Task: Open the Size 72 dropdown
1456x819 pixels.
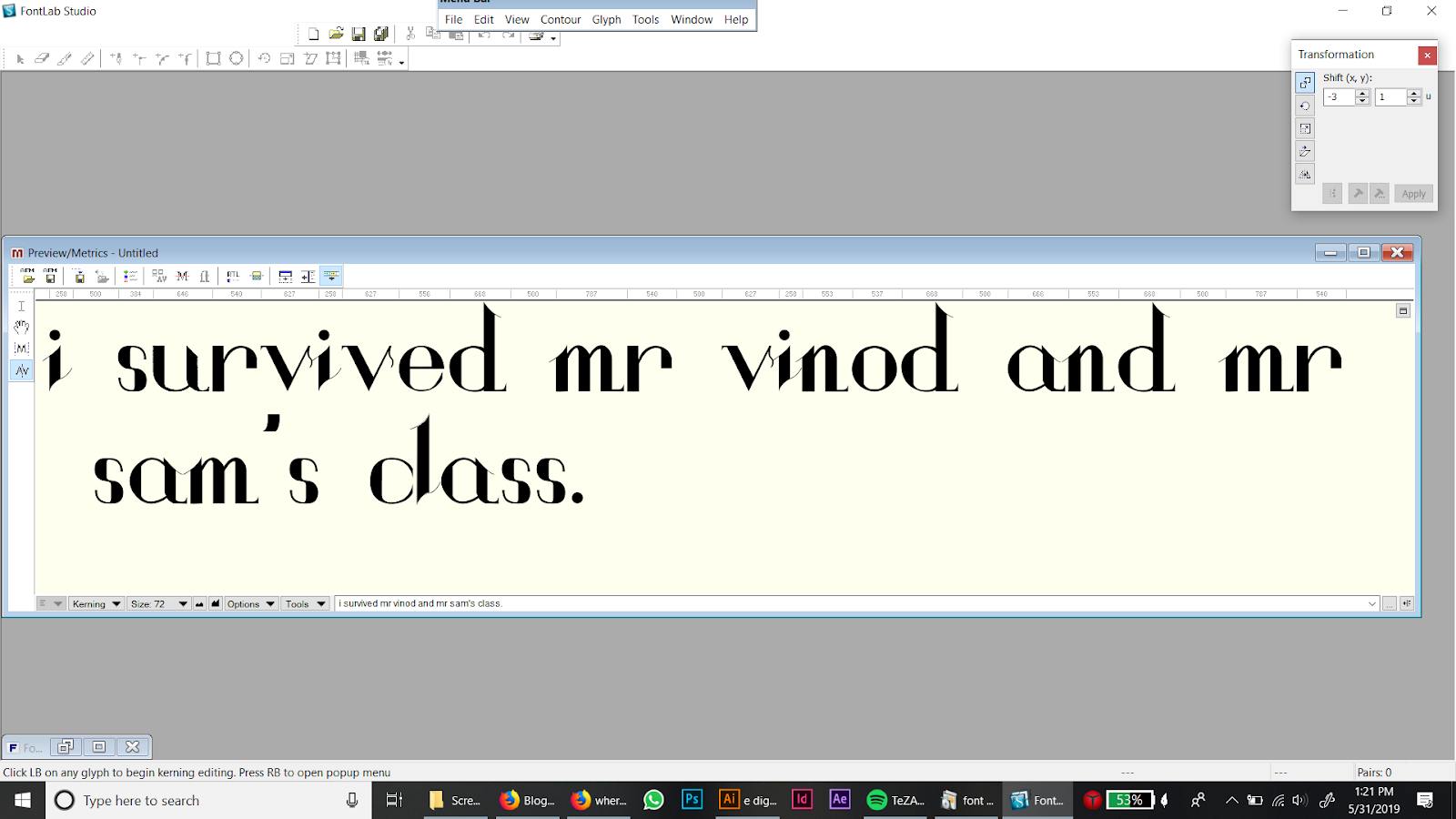Action: coord(159,604)
